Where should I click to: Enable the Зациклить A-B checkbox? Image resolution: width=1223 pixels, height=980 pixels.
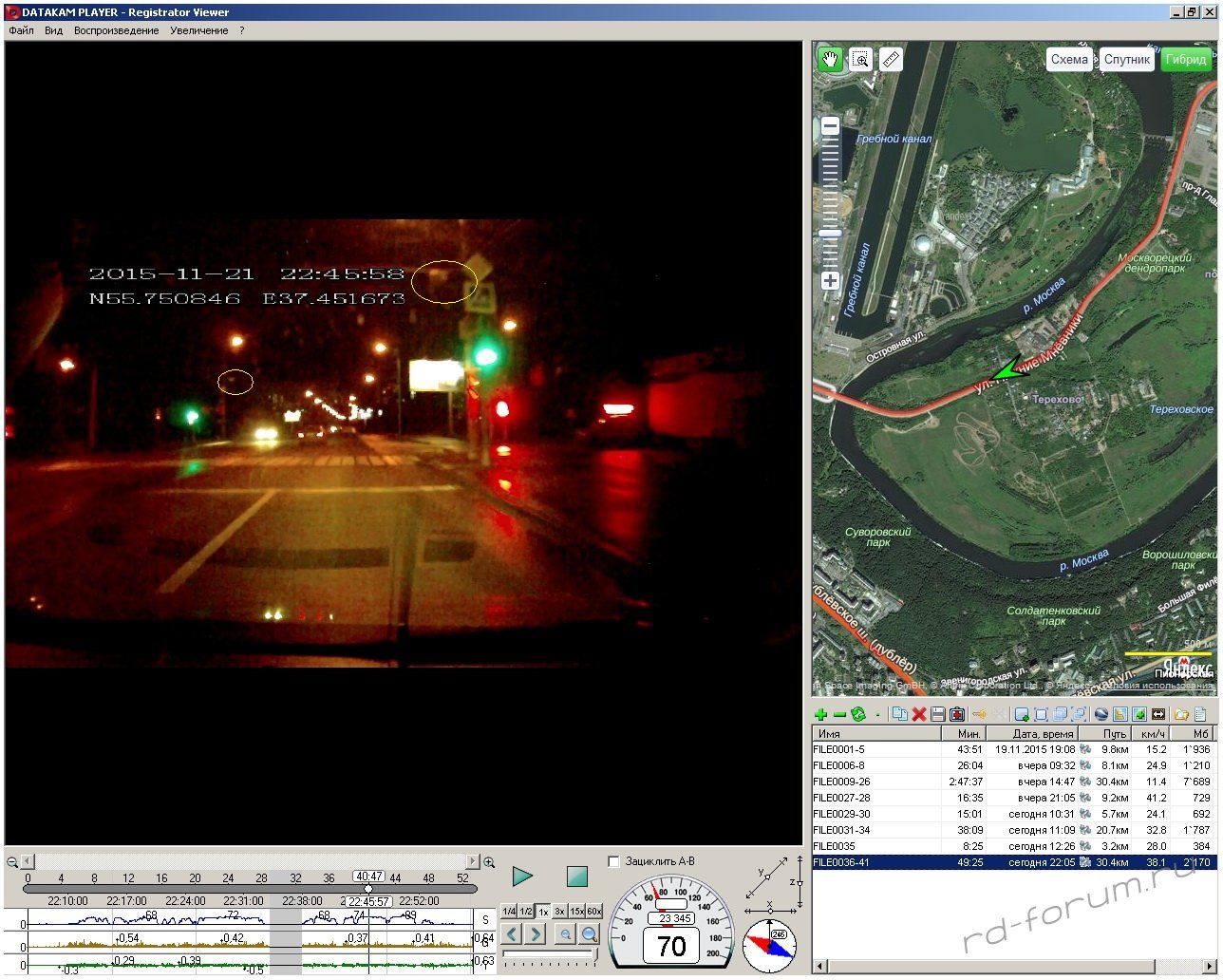click(613, 861)
